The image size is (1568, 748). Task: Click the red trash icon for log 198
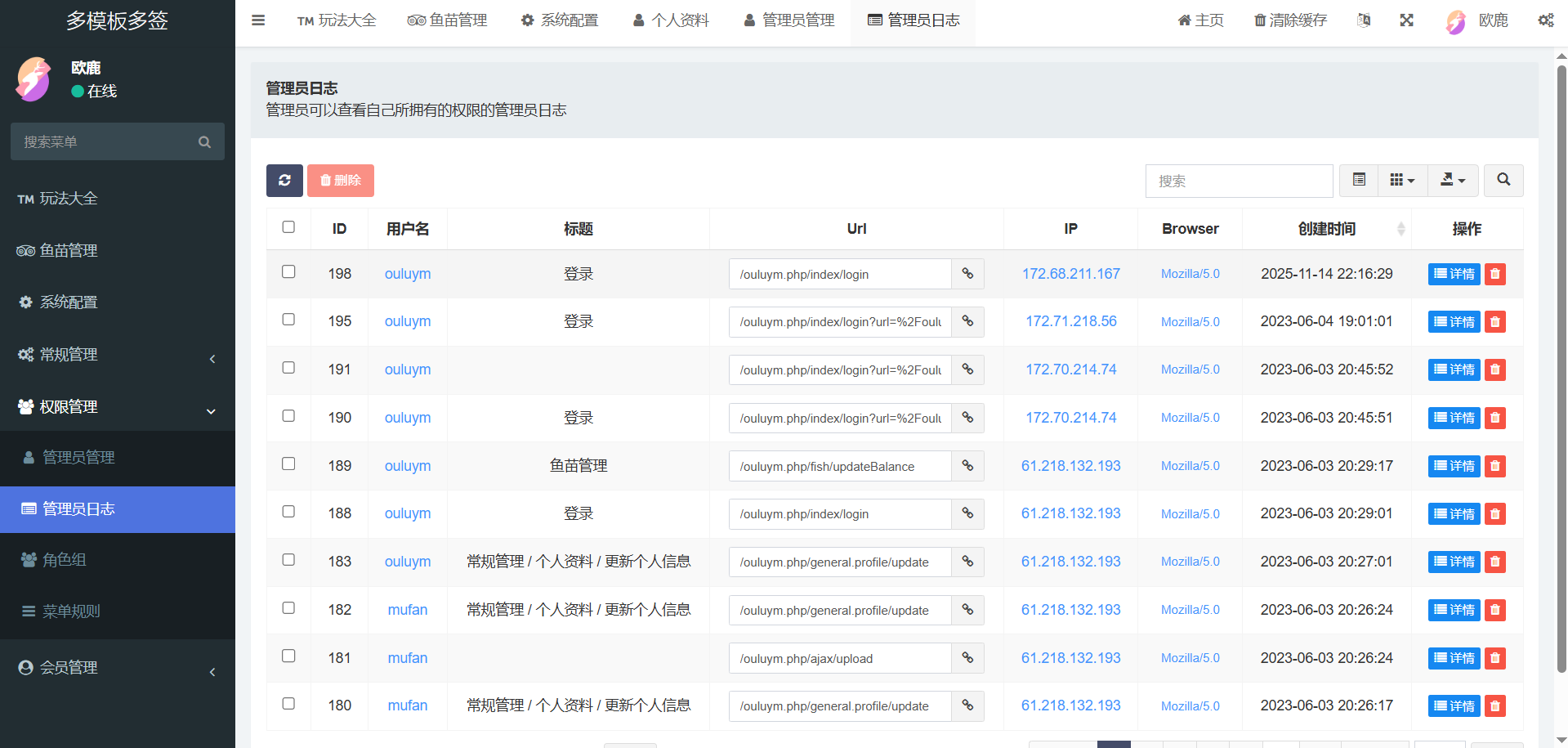[x=1494, y=275]
